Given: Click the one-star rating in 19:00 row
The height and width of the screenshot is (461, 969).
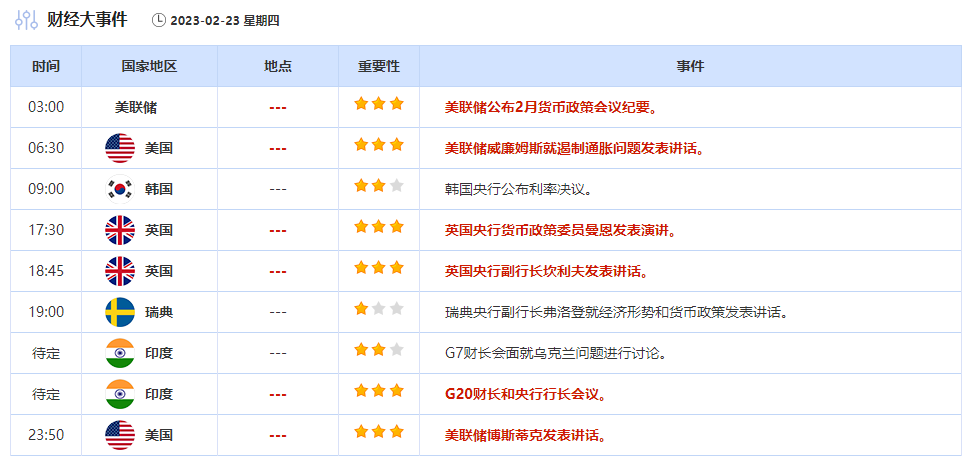Looking at the screenshot, I should pyautogui.click(x=379, y=308).
